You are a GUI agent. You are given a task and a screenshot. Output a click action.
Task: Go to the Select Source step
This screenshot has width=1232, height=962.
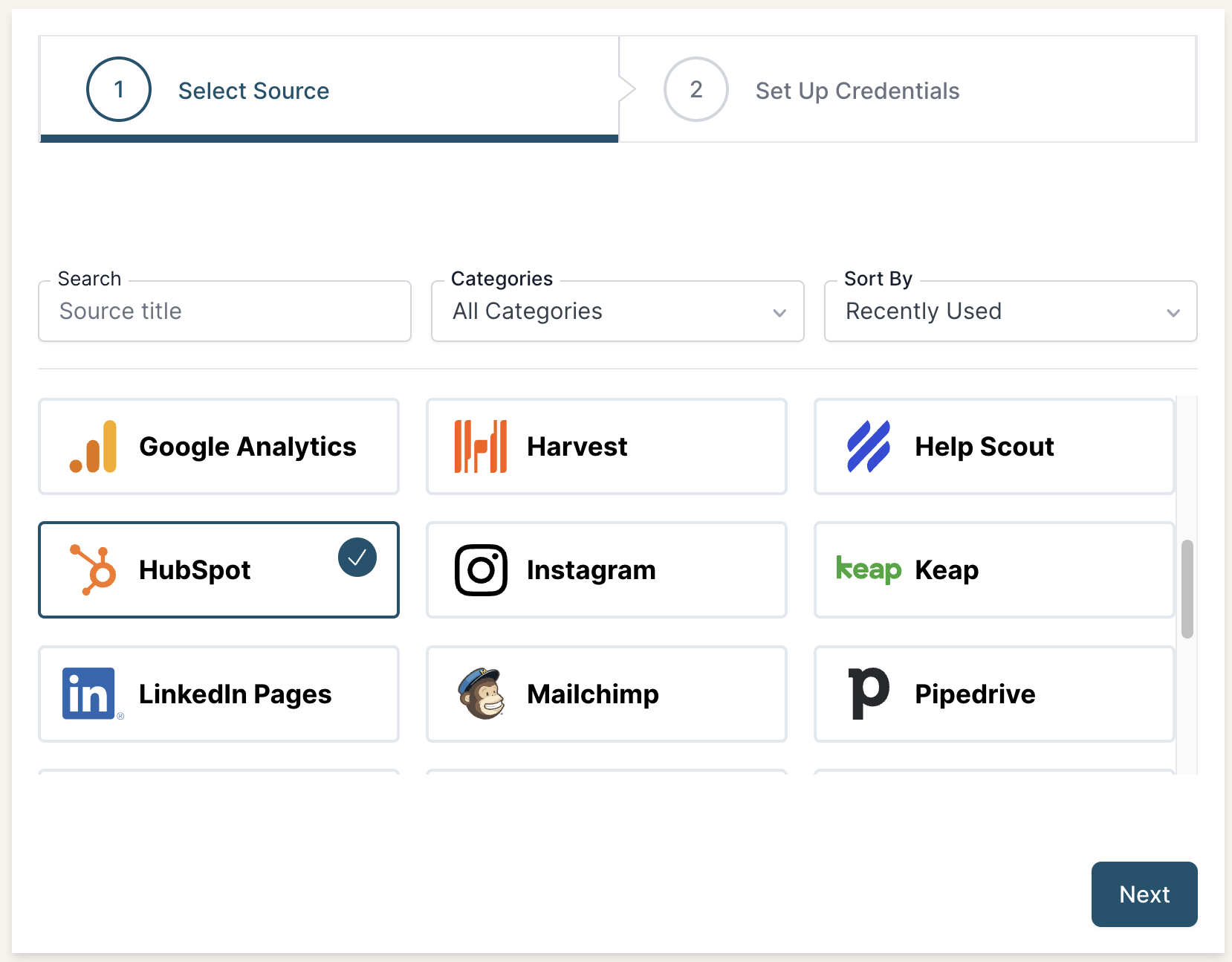253,90
